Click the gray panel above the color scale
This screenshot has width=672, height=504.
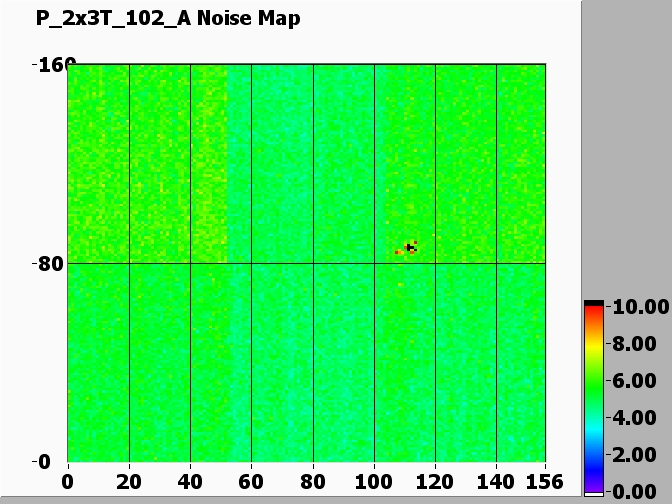(626, 150)
